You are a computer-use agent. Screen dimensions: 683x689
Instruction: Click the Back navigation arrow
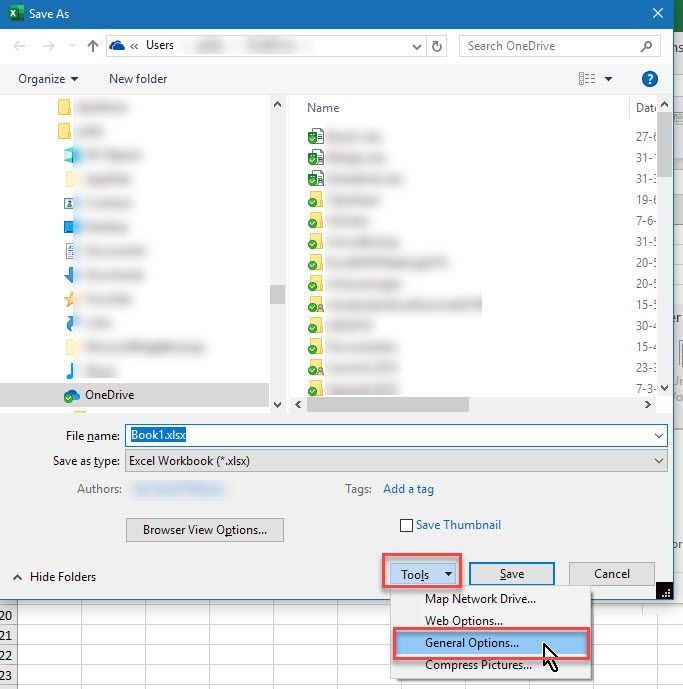(19, 46)
